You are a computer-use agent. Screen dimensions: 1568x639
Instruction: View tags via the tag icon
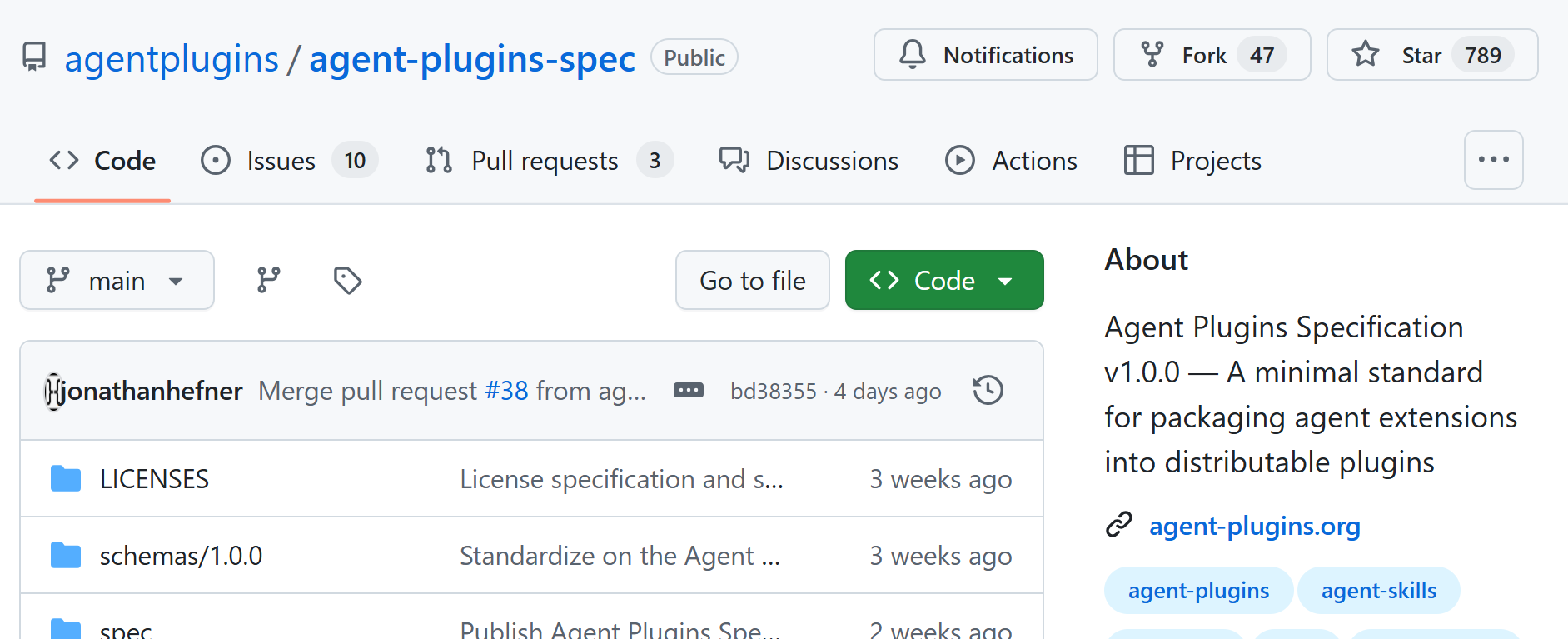pyautogui.click(x=347, y=280)
